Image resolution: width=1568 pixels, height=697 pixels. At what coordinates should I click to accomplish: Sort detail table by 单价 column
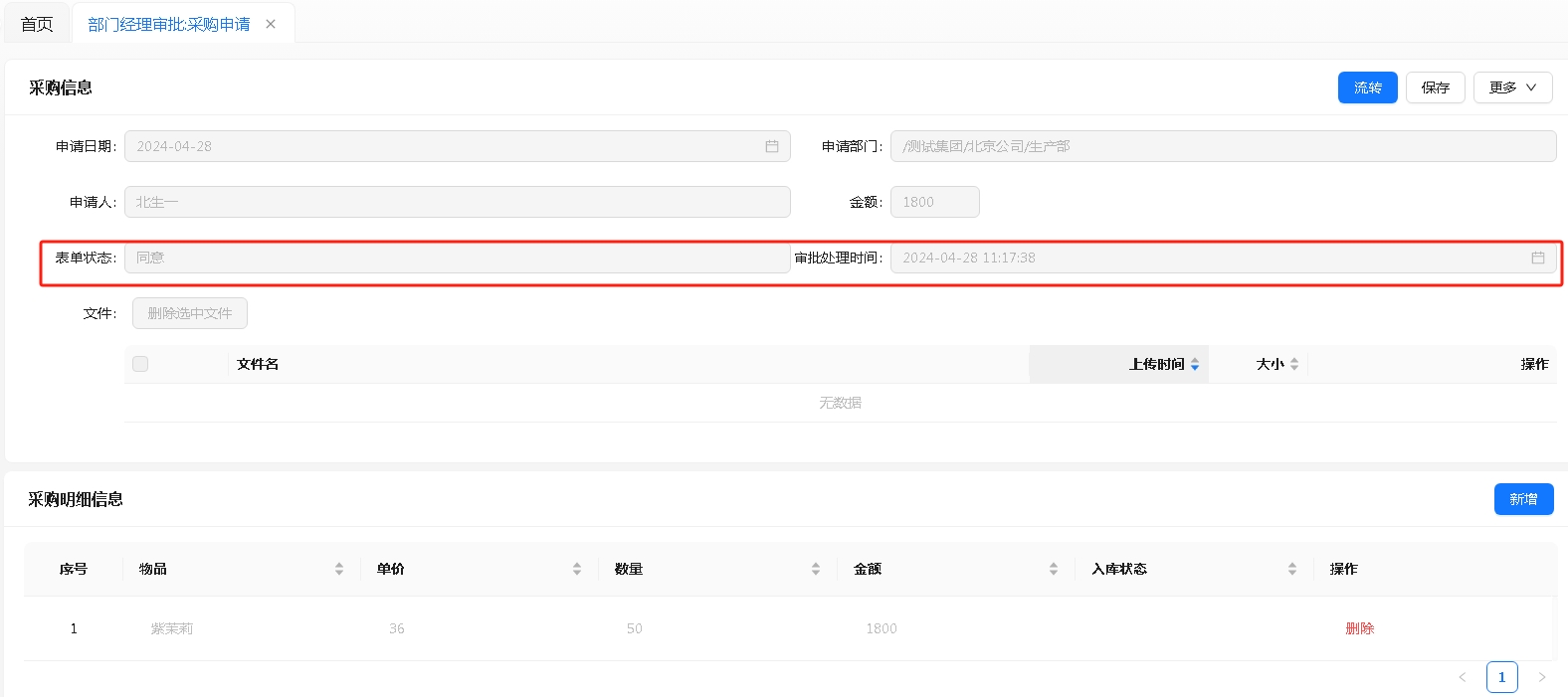click(577, 569)
